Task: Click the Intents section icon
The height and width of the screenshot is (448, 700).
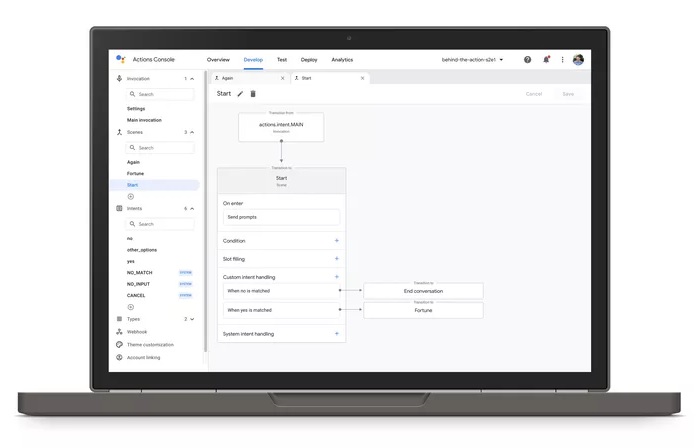Action: click(119, 208)
